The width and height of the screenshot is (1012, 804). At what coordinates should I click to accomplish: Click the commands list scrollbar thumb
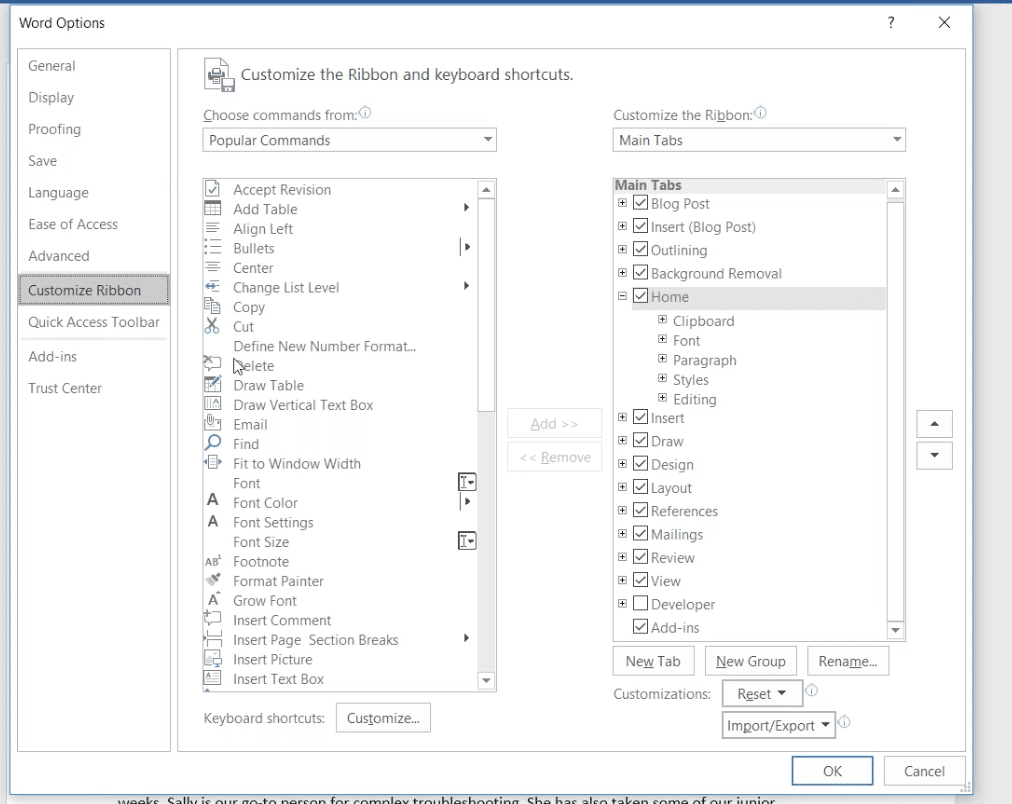point(487,305)
